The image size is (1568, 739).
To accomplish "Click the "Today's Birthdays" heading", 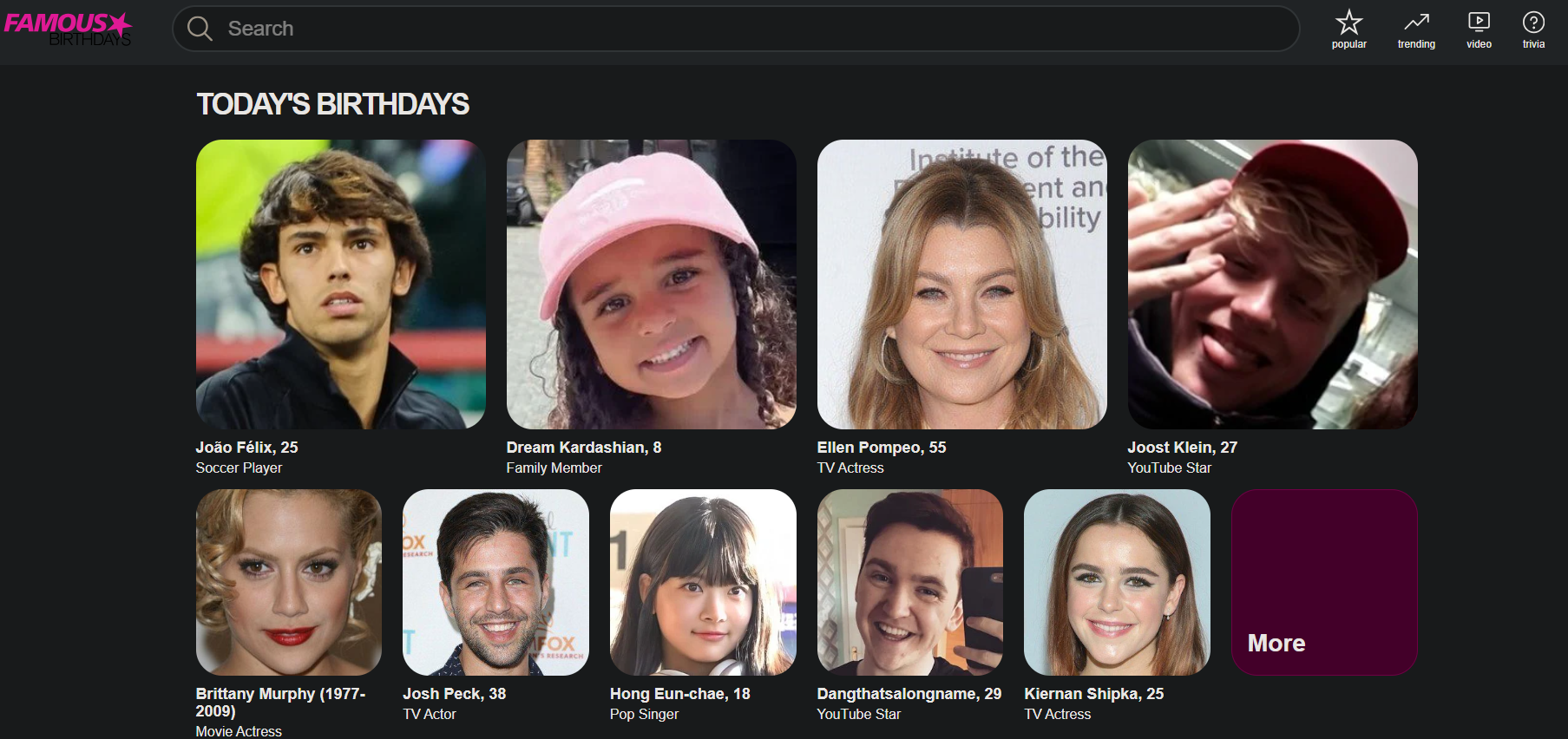I will coord(332,104).
